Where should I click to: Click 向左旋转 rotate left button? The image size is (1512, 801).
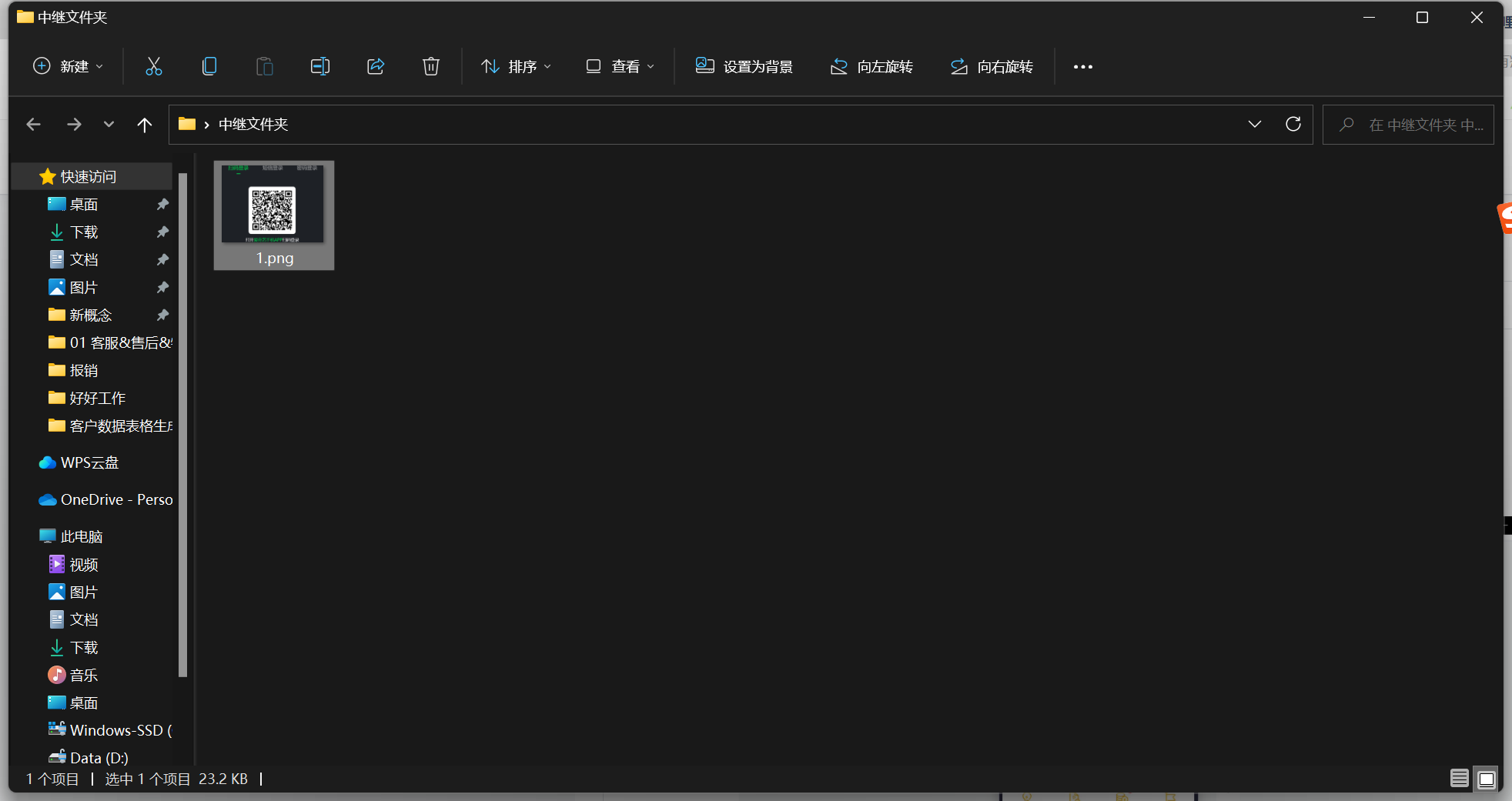[871, 67]
